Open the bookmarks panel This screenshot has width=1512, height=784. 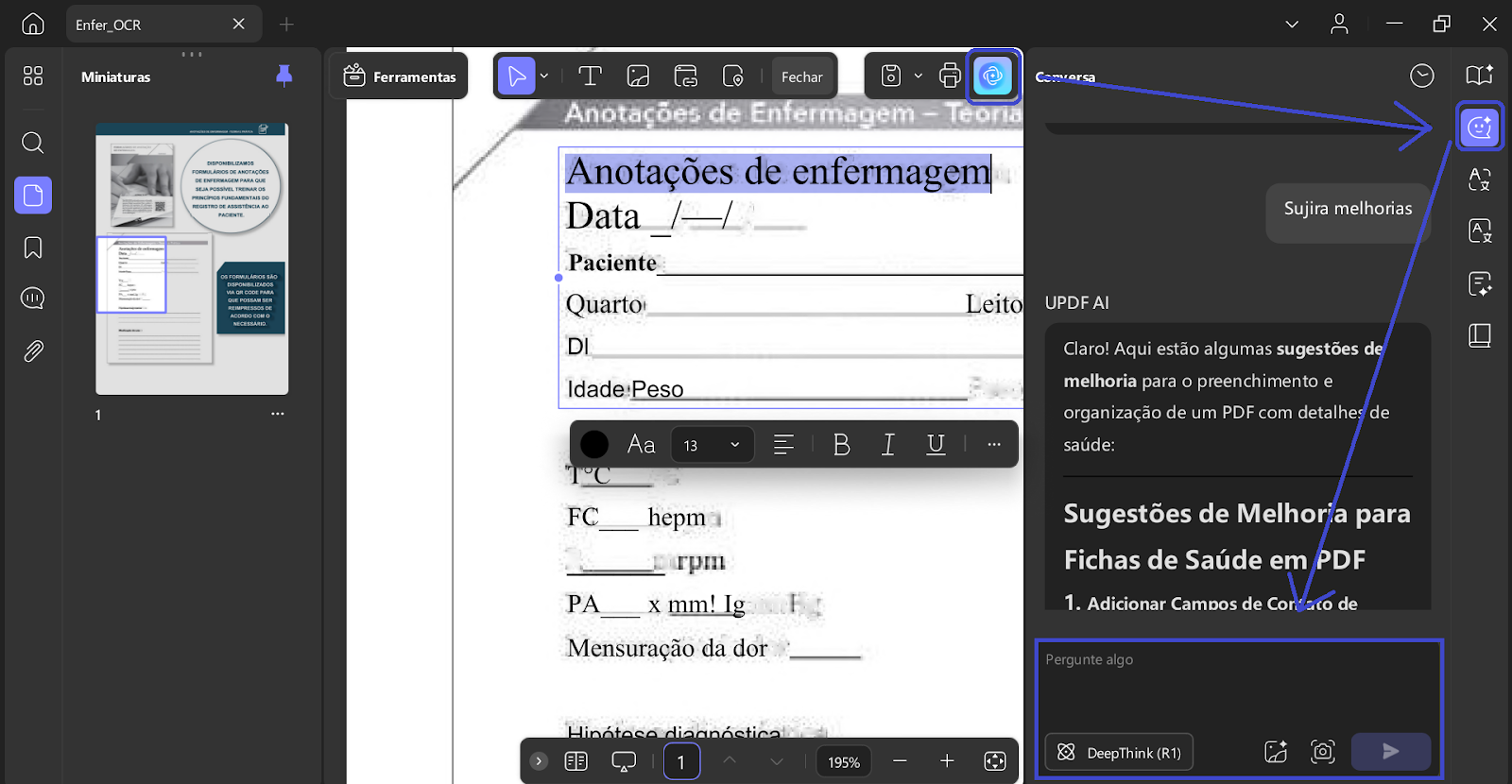pos(33,247)
